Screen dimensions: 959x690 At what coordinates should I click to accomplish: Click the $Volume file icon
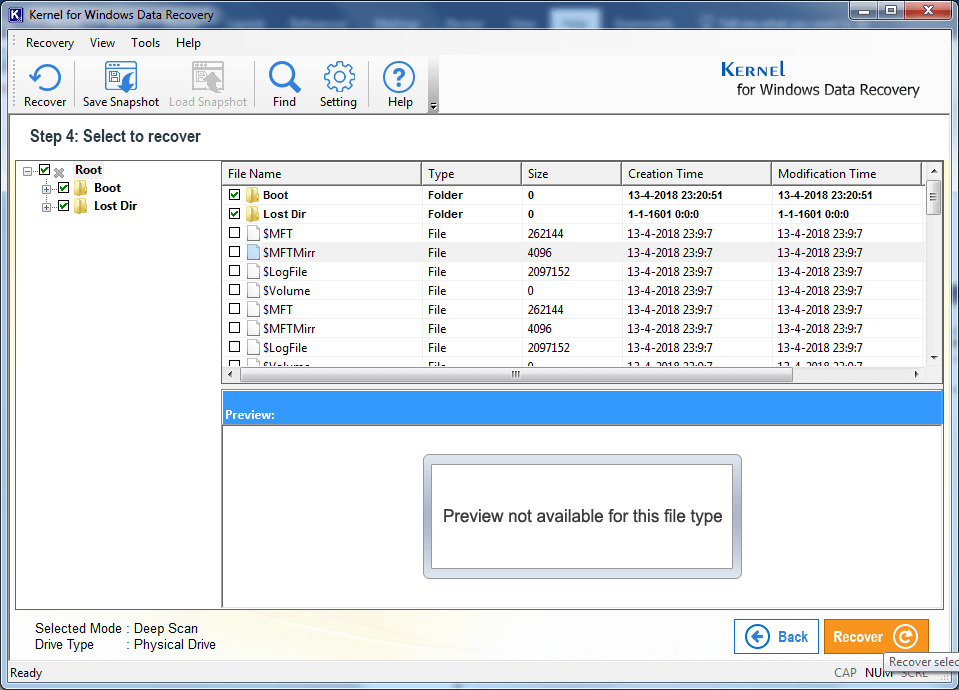click(253, 290)
